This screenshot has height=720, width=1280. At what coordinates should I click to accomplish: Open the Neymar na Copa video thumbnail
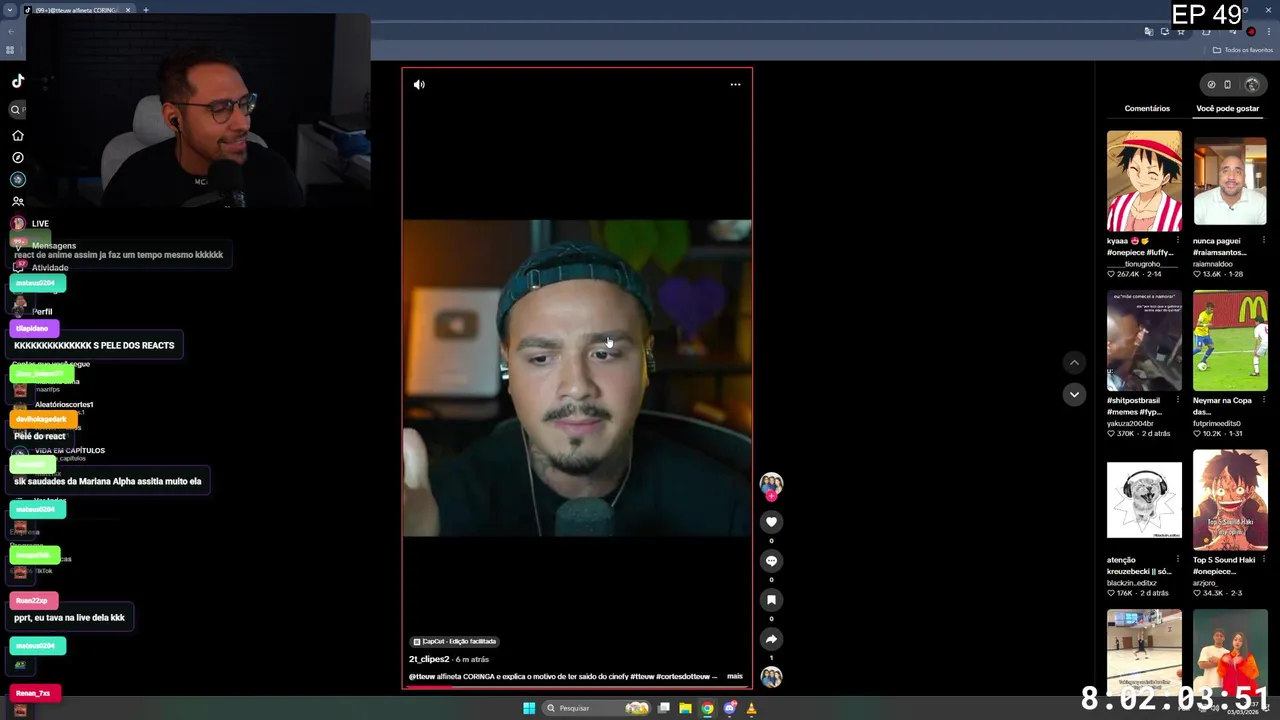1230,341
